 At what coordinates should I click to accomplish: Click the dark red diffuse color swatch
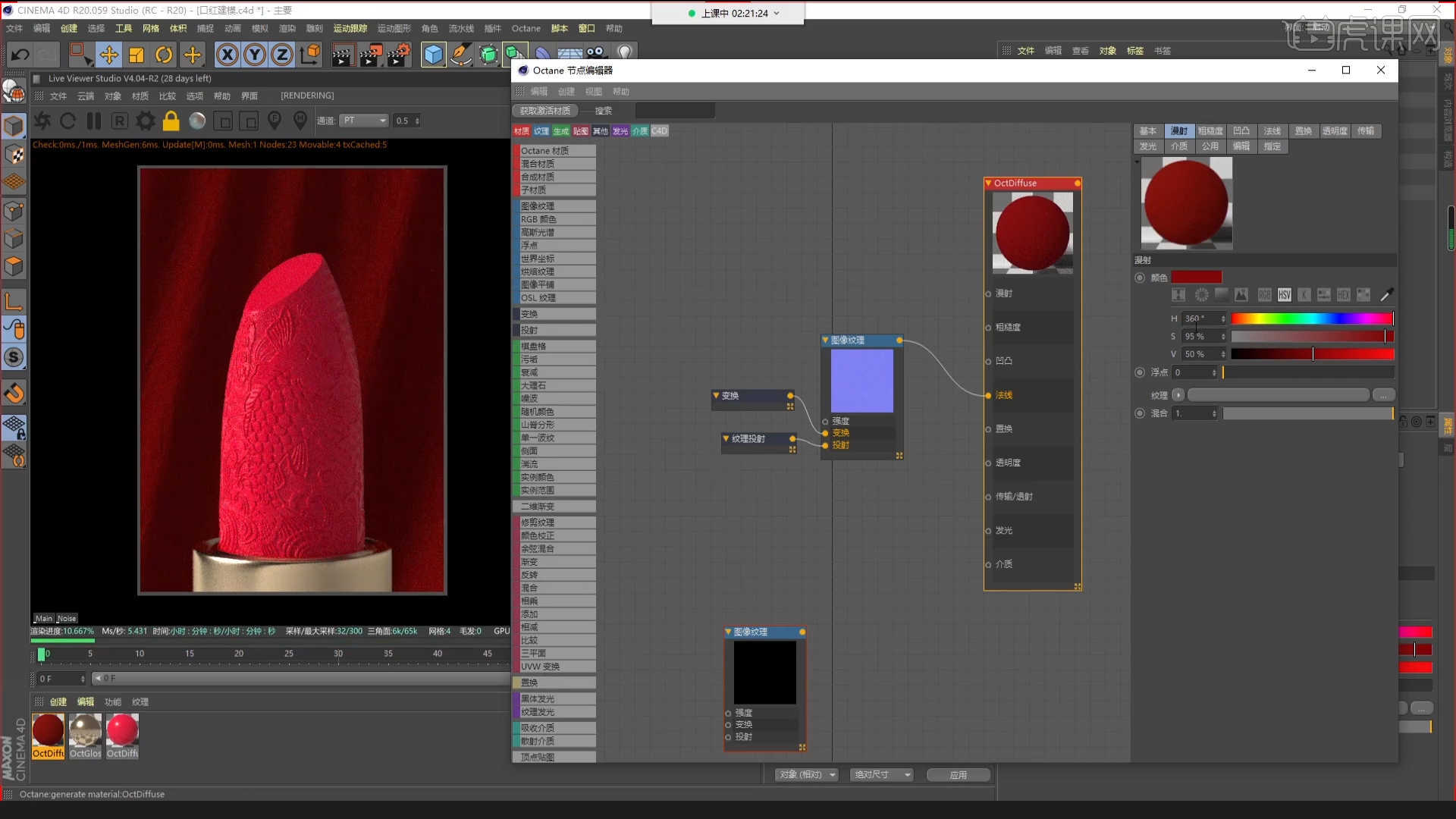click(1197, 278)
